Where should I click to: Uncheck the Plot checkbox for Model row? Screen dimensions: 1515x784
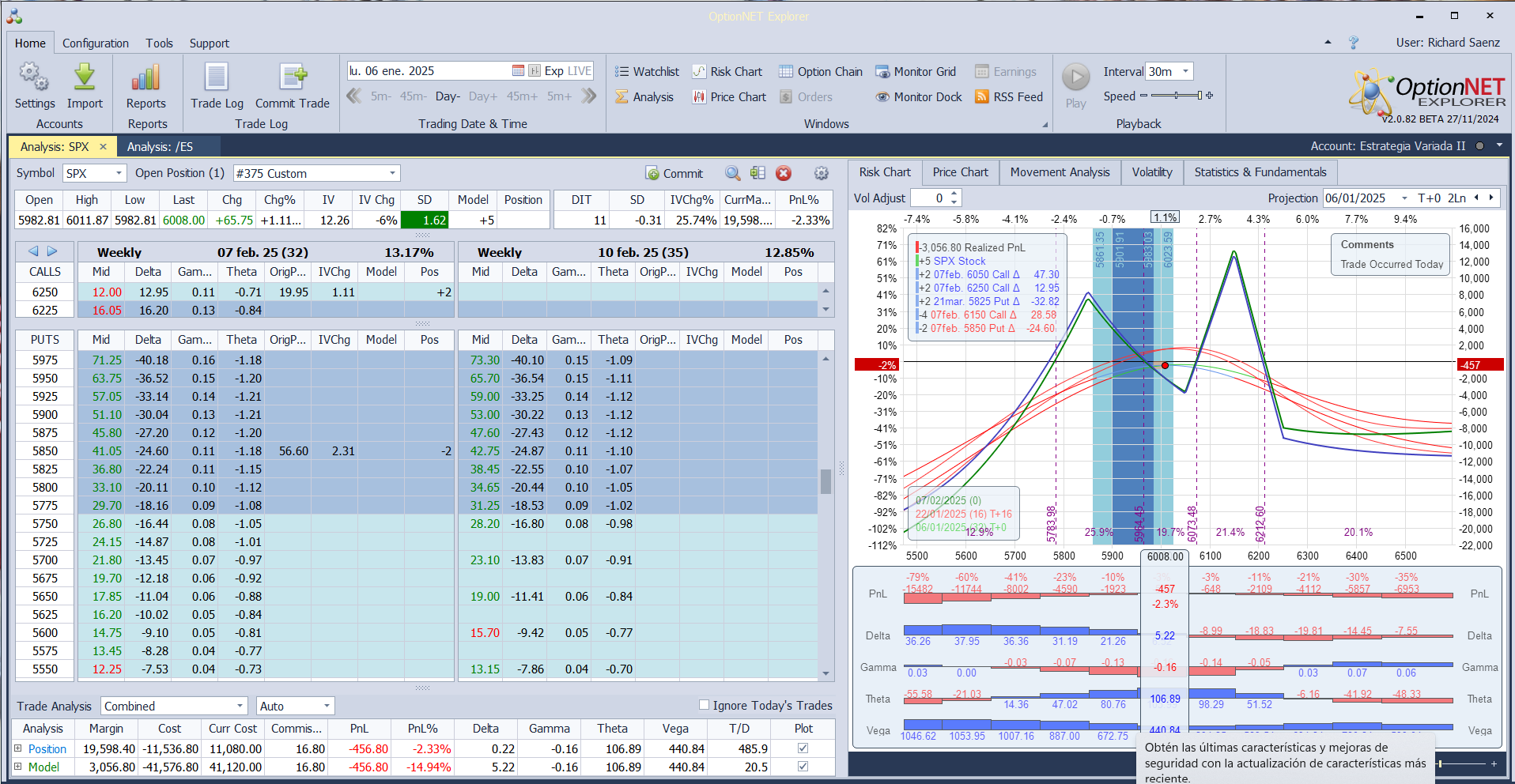[803, 767]
